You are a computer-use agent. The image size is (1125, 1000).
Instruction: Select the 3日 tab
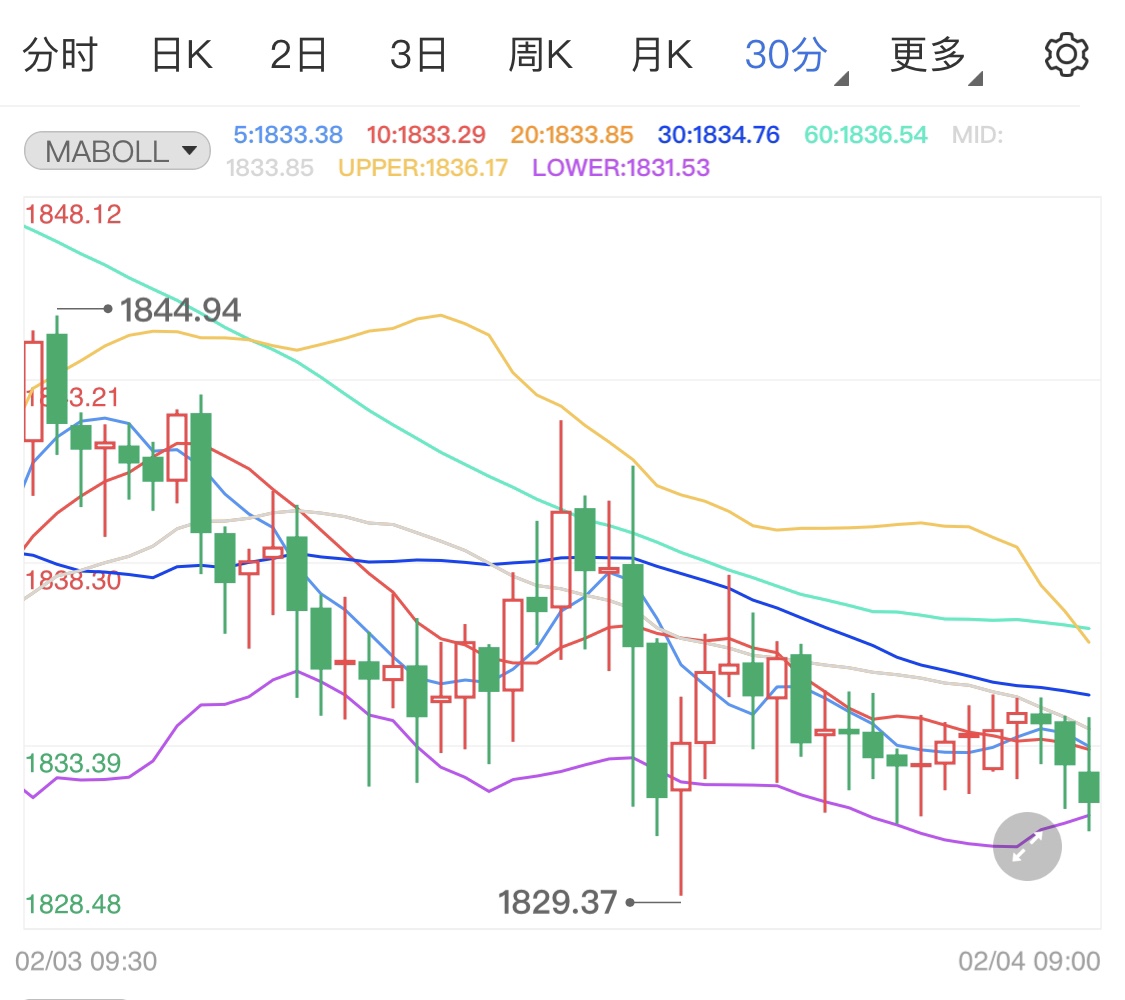coord(418,55)
